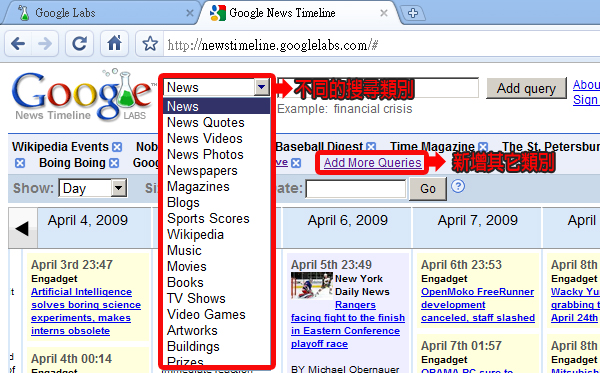This screenshot has width=600, height=373.
Task: Click the address bar URL field
Action: (x=382, y=45)
